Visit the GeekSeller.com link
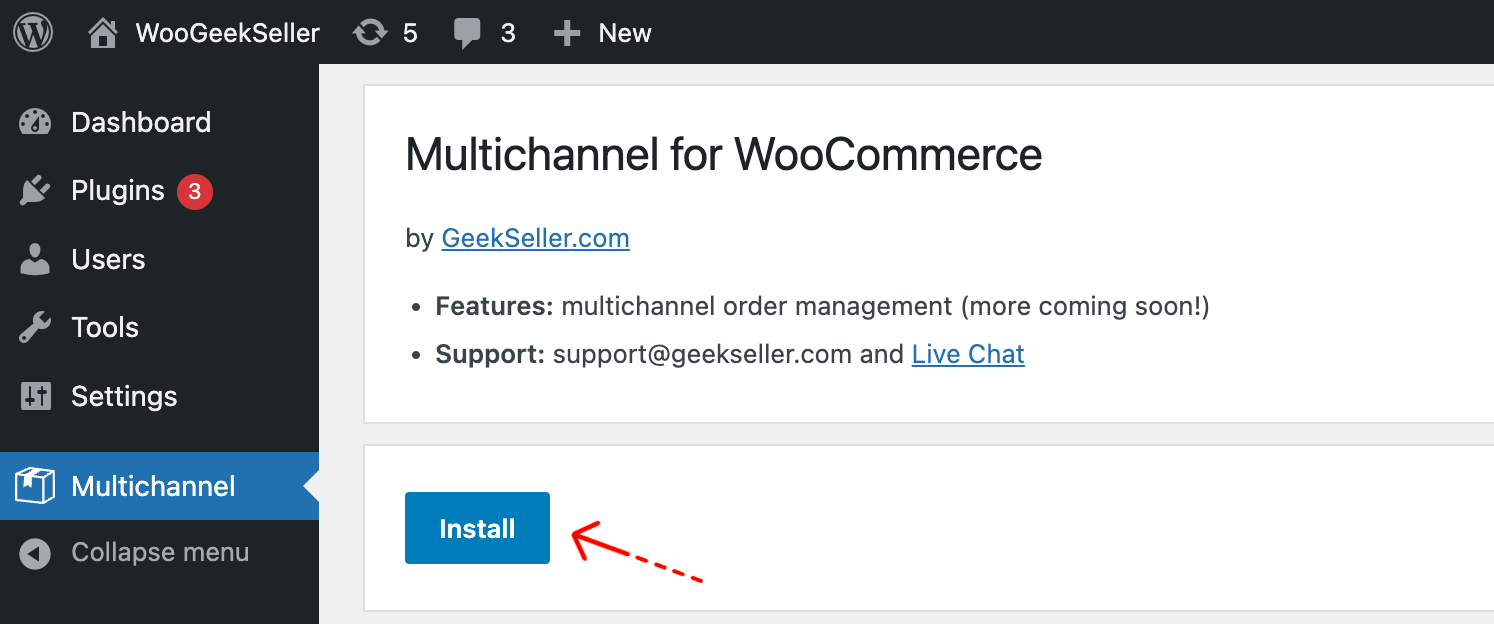Viewport: 1494px width, 624px height. click(535, 238)
